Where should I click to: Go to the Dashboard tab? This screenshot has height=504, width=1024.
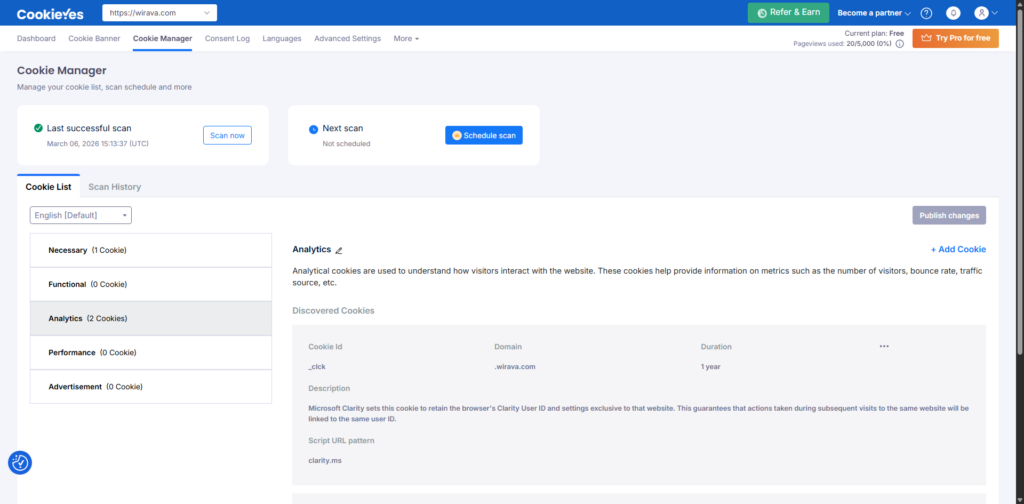tap(36, 39)
